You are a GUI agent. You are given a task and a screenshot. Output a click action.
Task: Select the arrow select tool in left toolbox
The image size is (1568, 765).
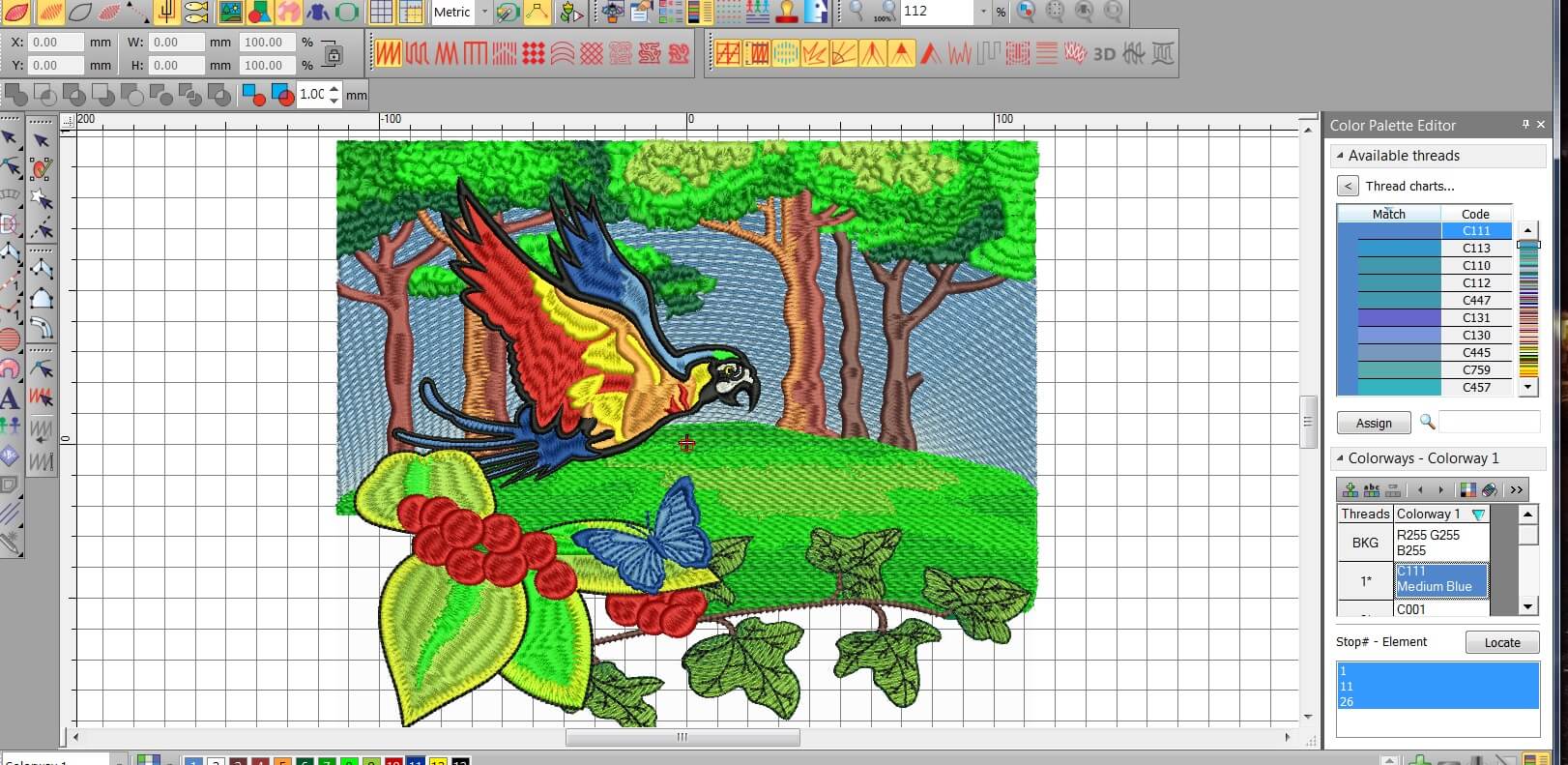pos(10,138)
